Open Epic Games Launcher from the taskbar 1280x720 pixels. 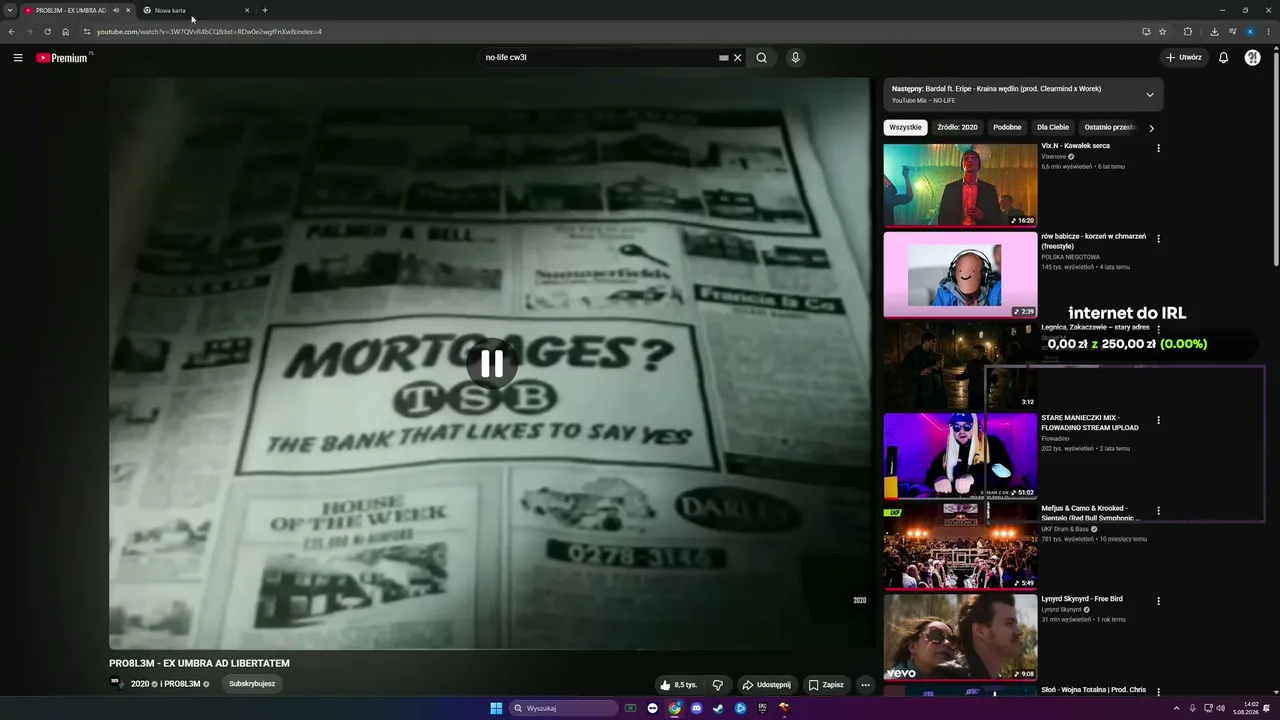(763, 708)
